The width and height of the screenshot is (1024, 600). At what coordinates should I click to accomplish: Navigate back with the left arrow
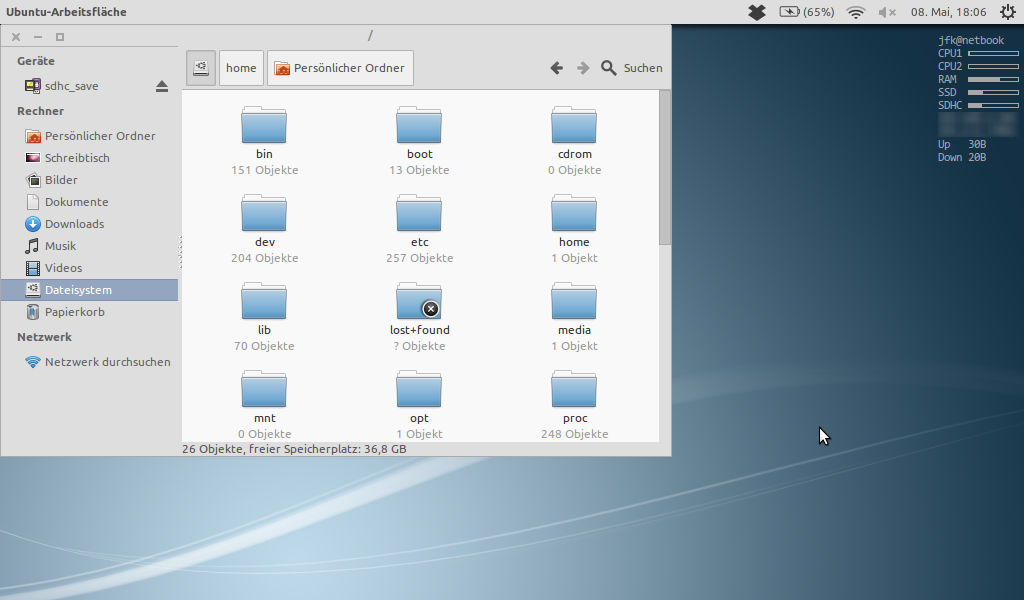556,68
